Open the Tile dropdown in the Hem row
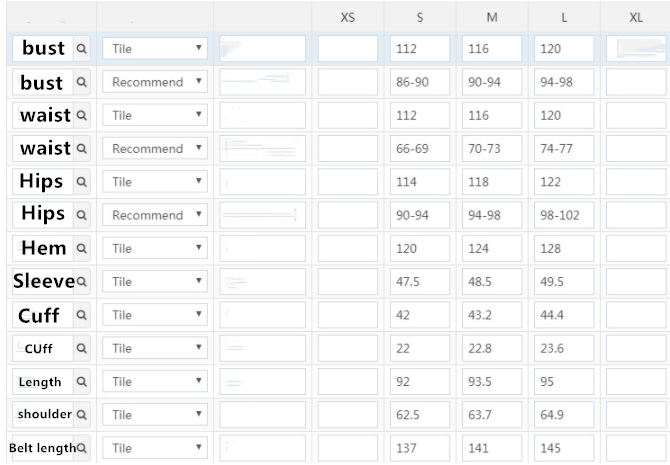The height and width of the screenshot is (465, 670). point(155,249)
